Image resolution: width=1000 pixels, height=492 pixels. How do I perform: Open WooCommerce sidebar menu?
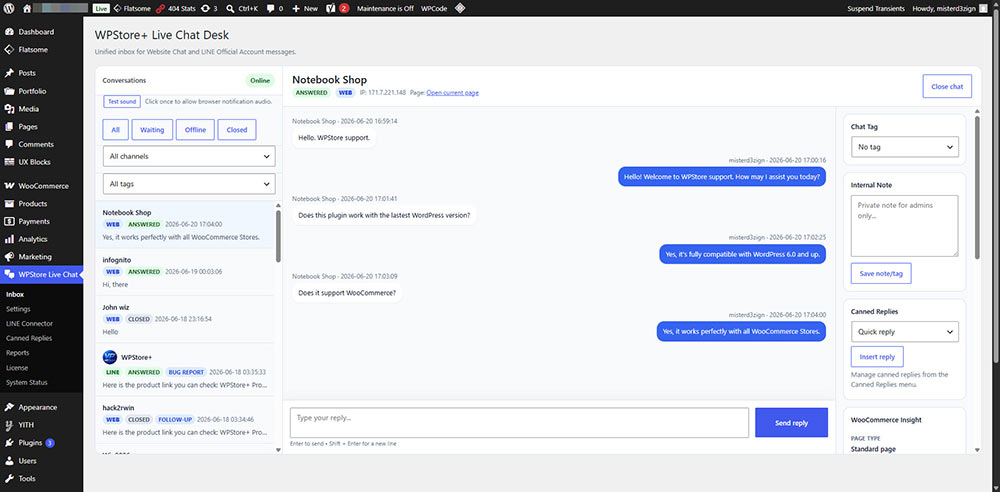pos(41,186)
